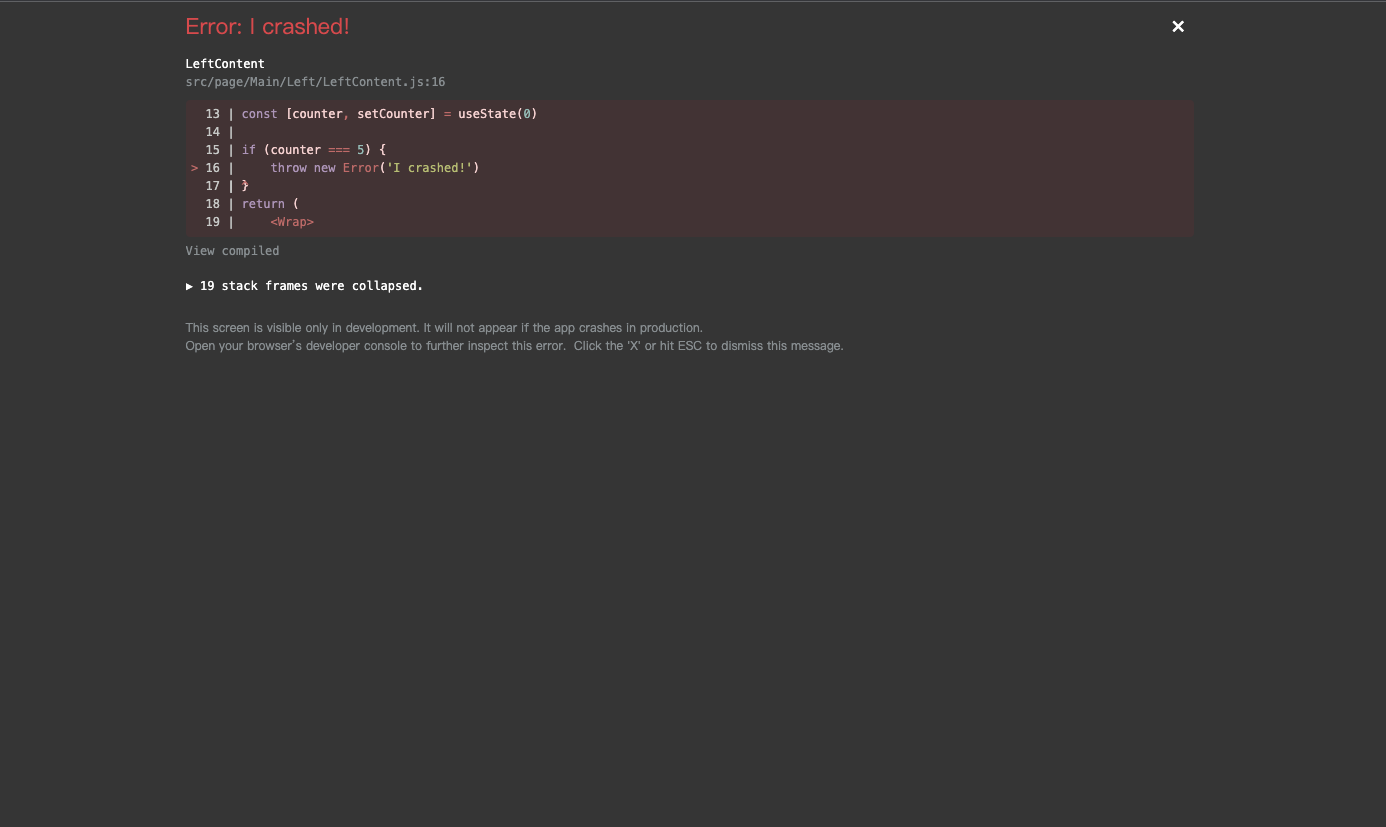Image resolution: width=1386 pixels, height=827 pixels.
Task: Click the development-only notice text
Action: [x=444, y=327]
